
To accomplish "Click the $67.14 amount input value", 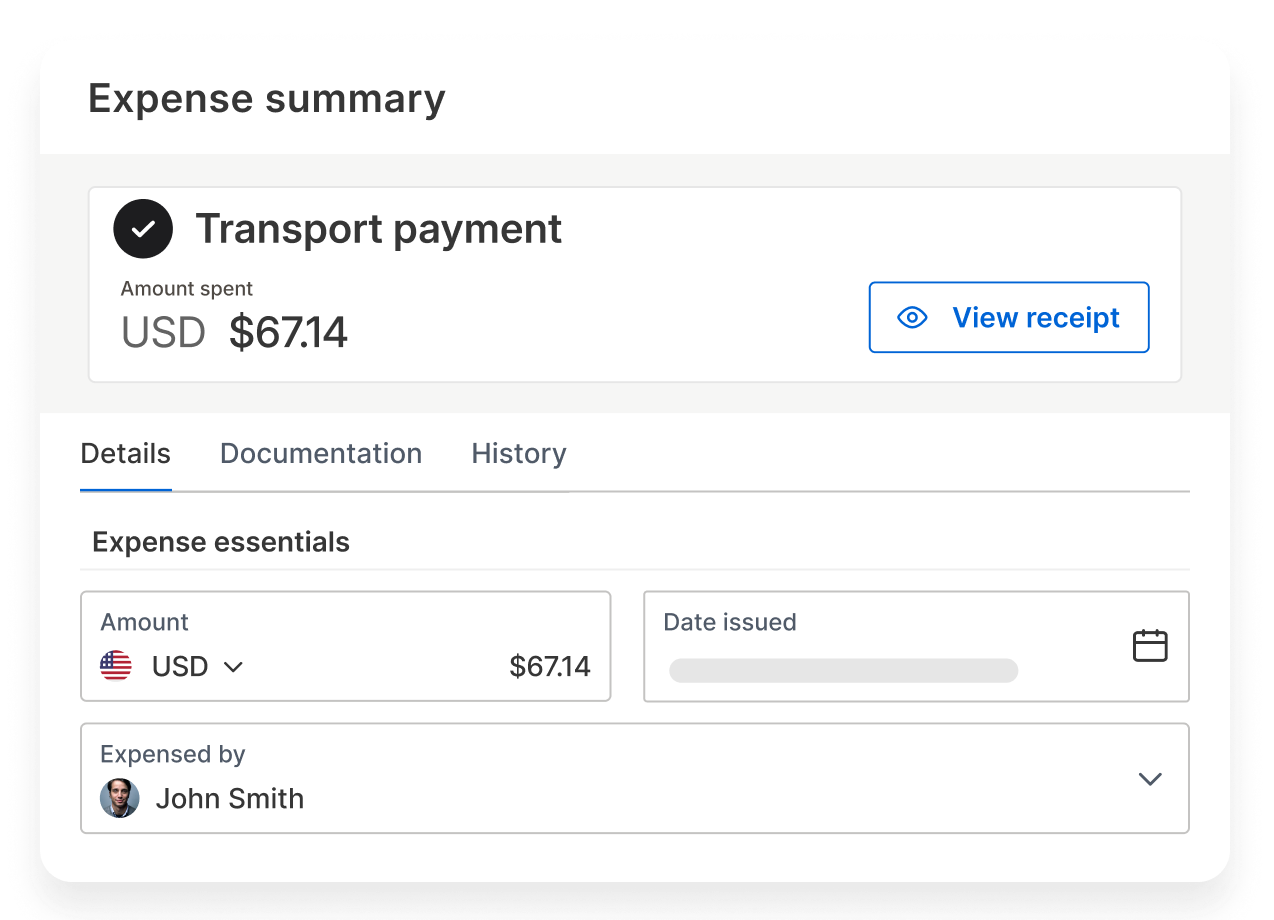I will click(x=549, y=667).
